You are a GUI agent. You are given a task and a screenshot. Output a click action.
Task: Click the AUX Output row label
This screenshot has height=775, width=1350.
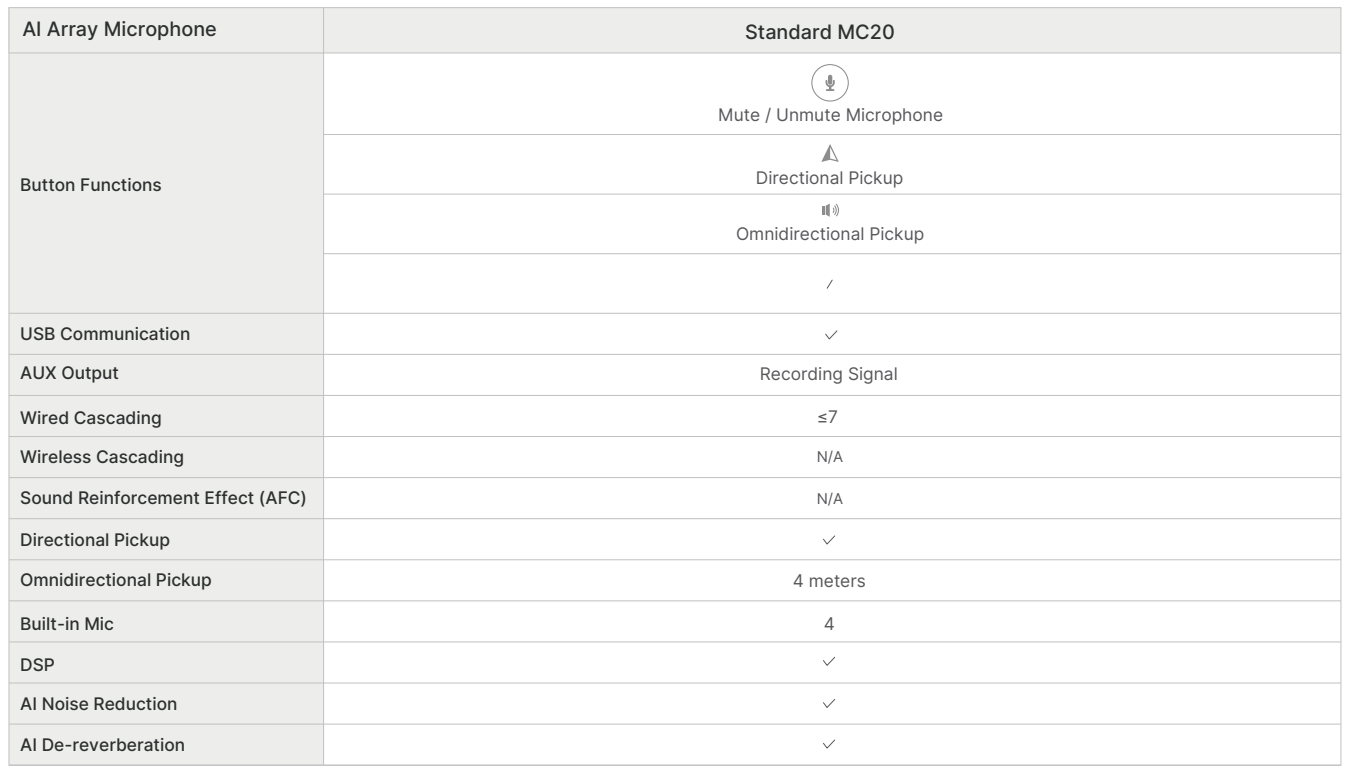click(x=67, y=375)
